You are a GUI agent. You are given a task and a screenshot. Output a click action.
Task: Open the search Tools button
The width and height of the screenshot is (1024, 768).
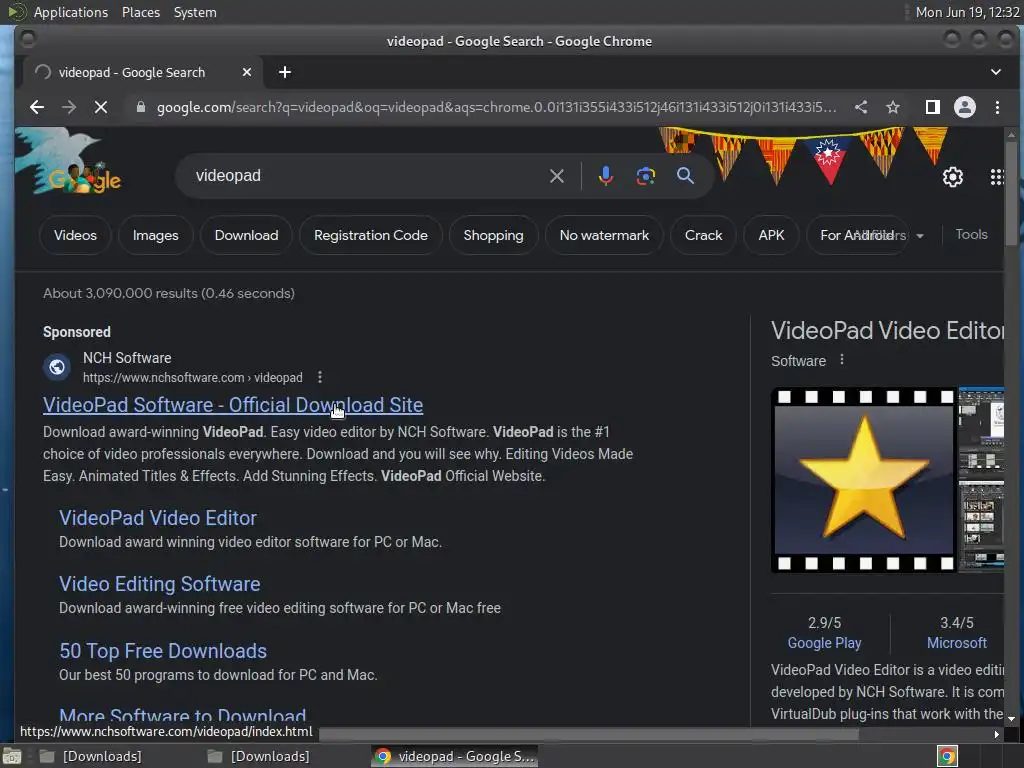click(971, 234)
